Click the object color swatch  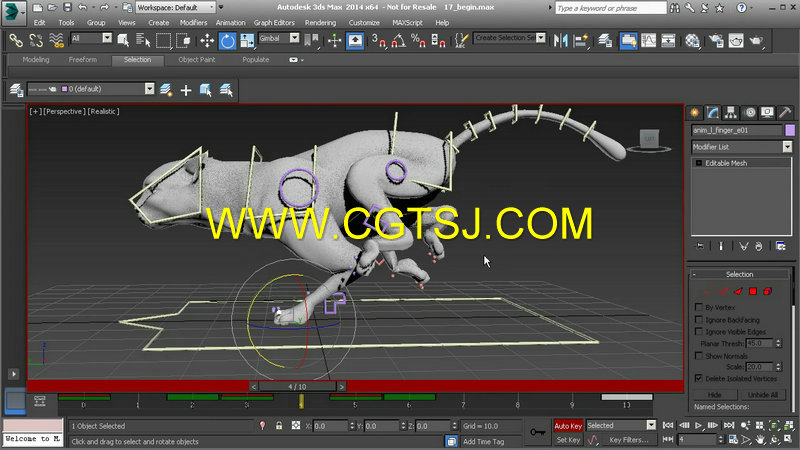[x=790, y=130]
